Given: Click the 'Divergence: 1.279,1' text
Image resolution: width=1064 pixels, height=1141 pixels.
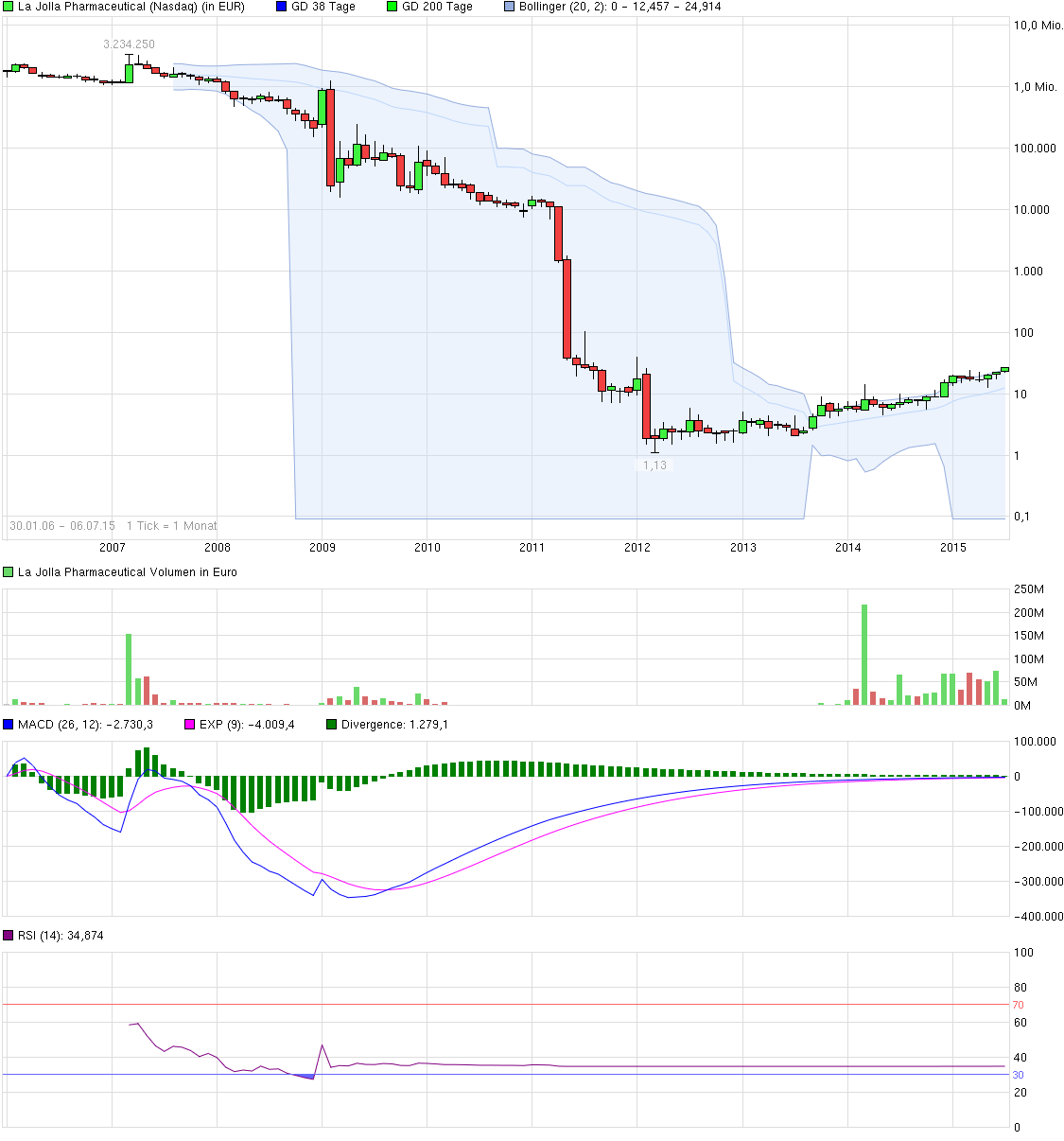Looking at the screenshot, I should pyautogui.click(x=394, y=725).
